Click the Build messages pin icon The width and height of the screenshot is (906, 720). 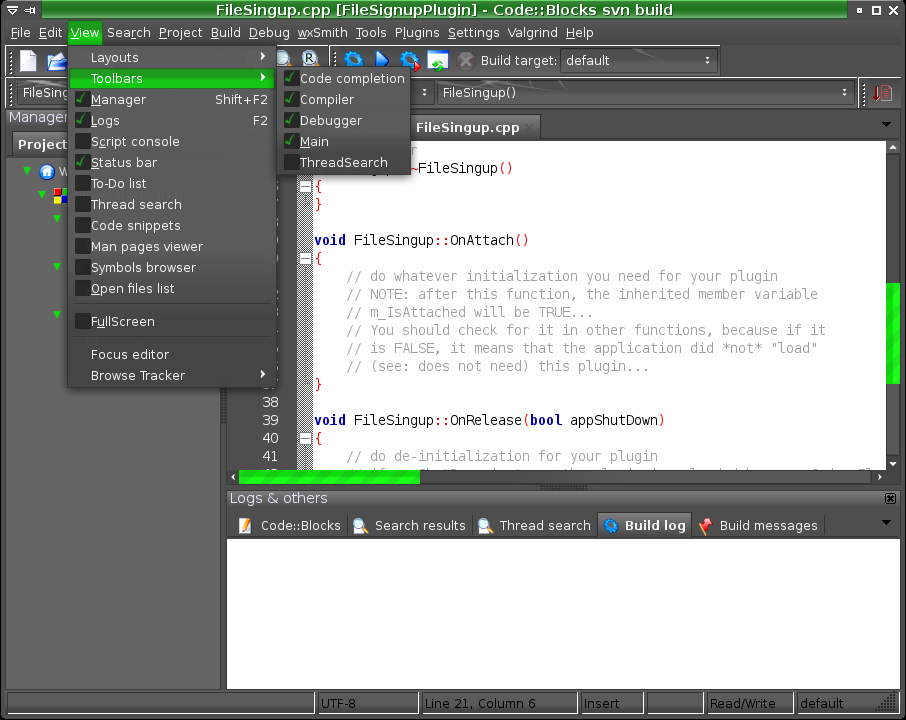706,526
